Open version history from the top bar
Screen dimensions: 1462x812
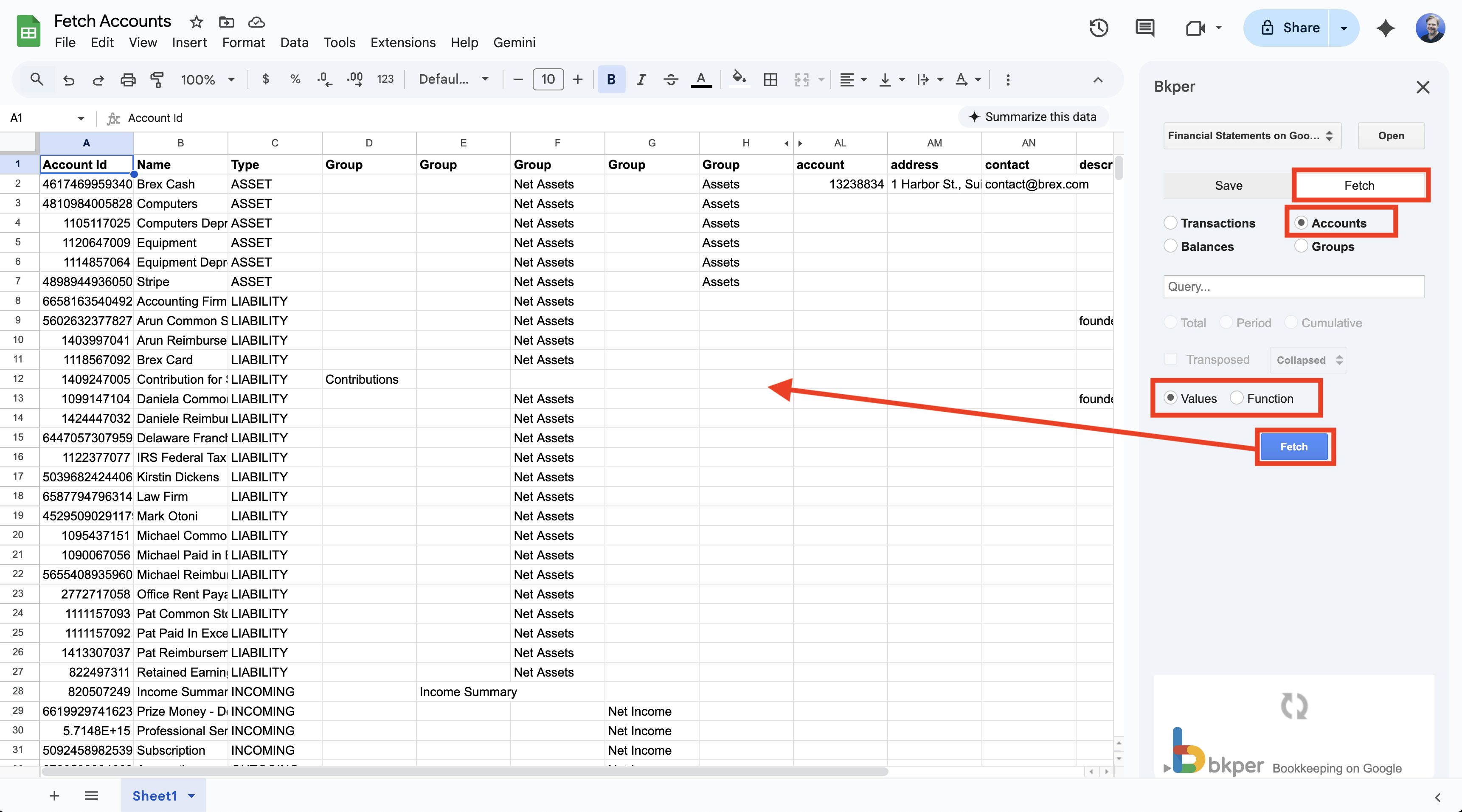tap(1098, 27)
